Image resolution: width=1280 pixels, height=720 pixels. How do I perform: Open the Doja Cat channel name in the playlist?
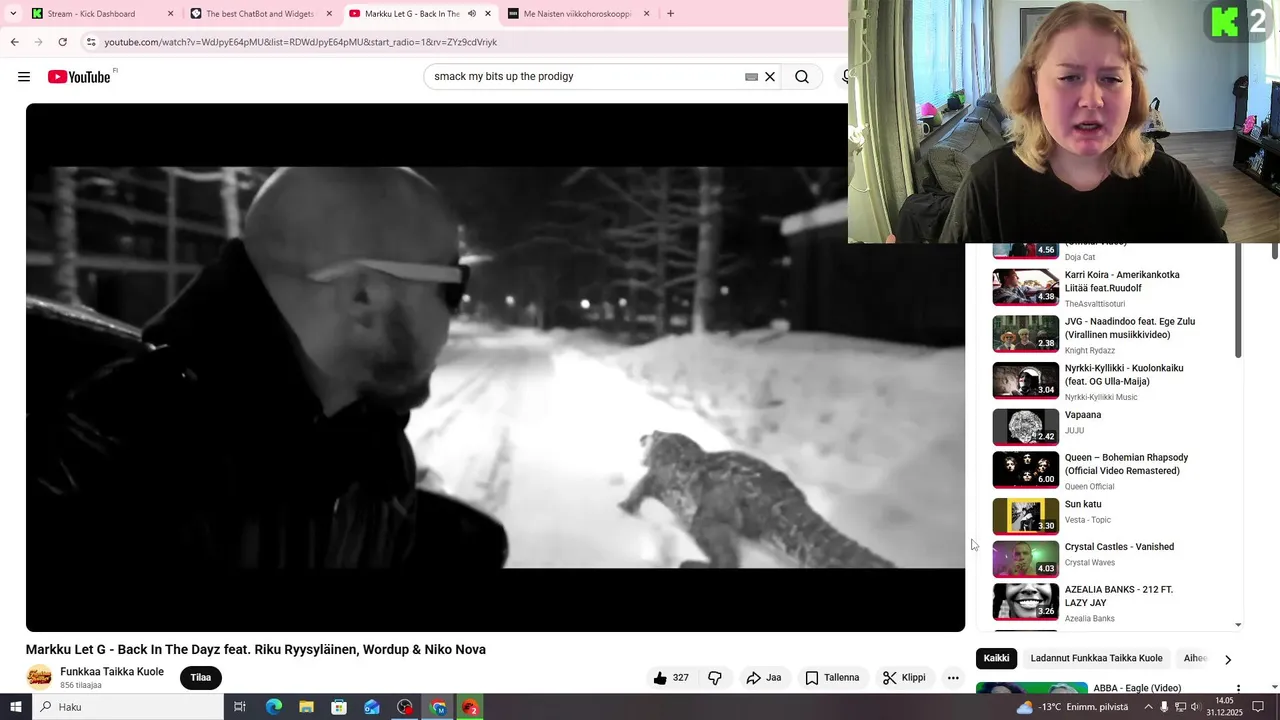click(x=1080, y=257)
